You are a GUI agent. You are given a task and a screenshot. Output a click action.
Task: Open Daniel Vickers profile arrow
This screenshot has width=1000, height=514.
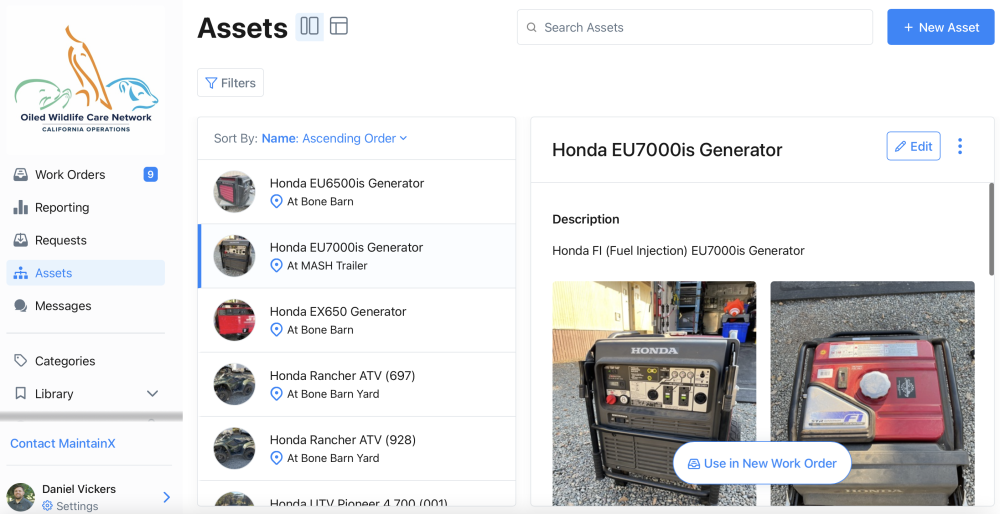[x=166, y=497]
